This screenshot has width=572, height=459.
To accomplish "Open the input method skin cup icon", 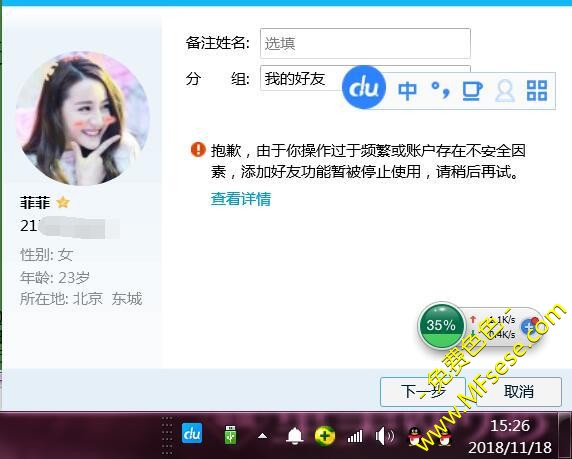I will [x=472, y=90].
